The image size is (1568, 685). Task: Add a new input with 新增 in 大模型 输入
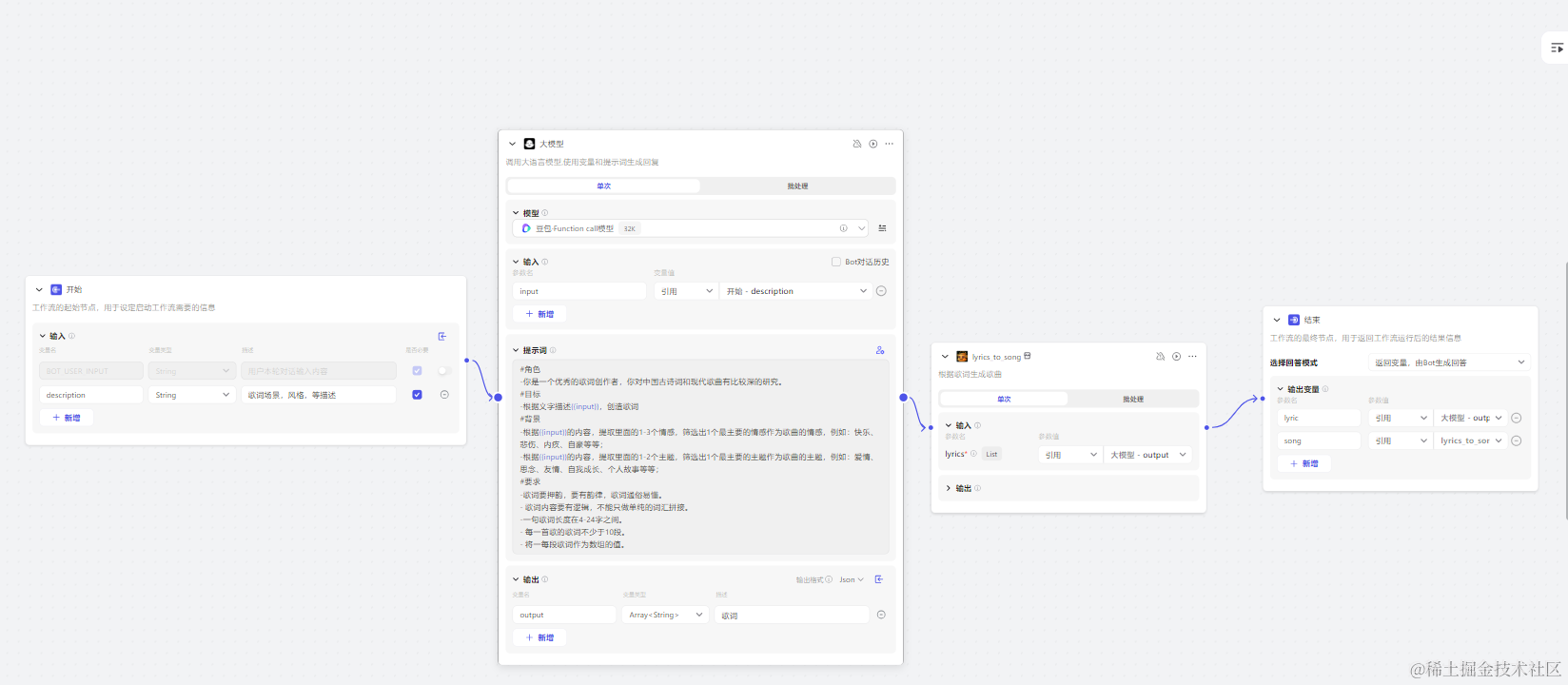click(x=539, y=314)
